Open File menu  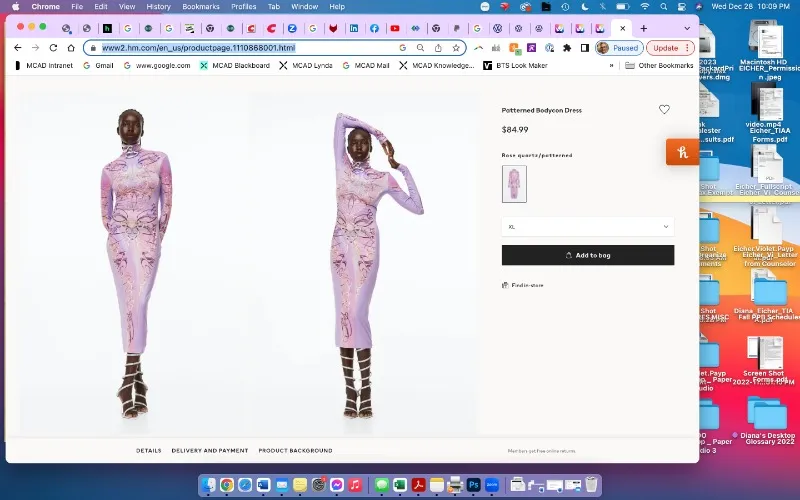[77, 7]
